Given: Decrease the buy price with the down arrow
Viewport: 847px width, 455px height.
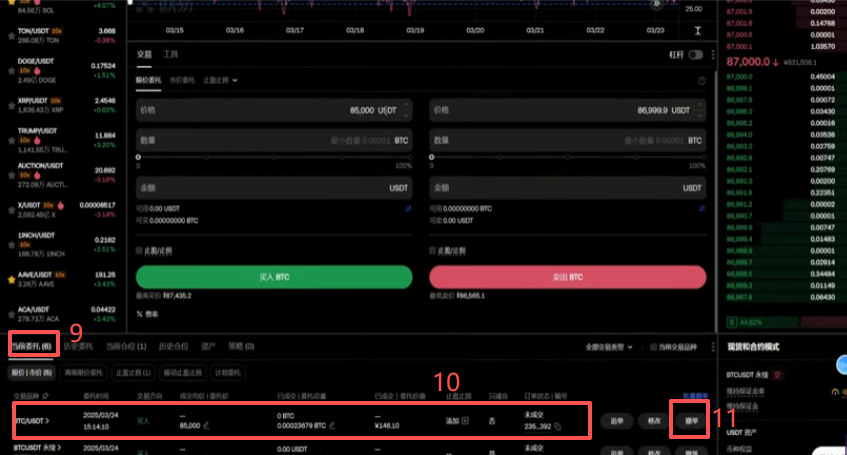Looking at the screenshot, I should (x=406, y=115).
